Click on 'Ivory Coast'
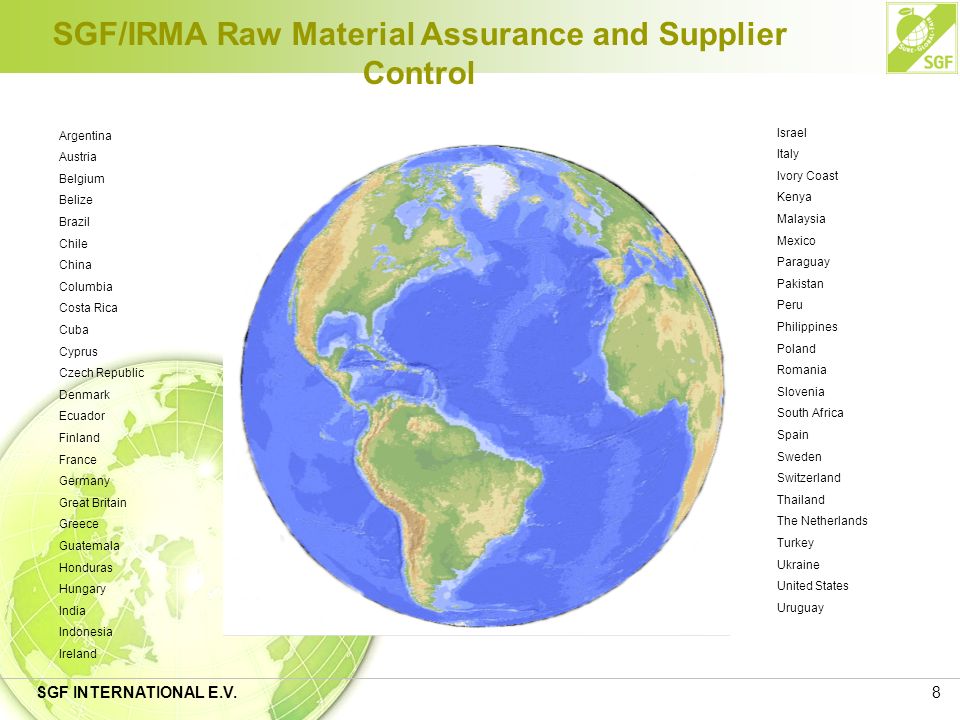This screenshot has width=960, height=720. (x=808, y=176)
